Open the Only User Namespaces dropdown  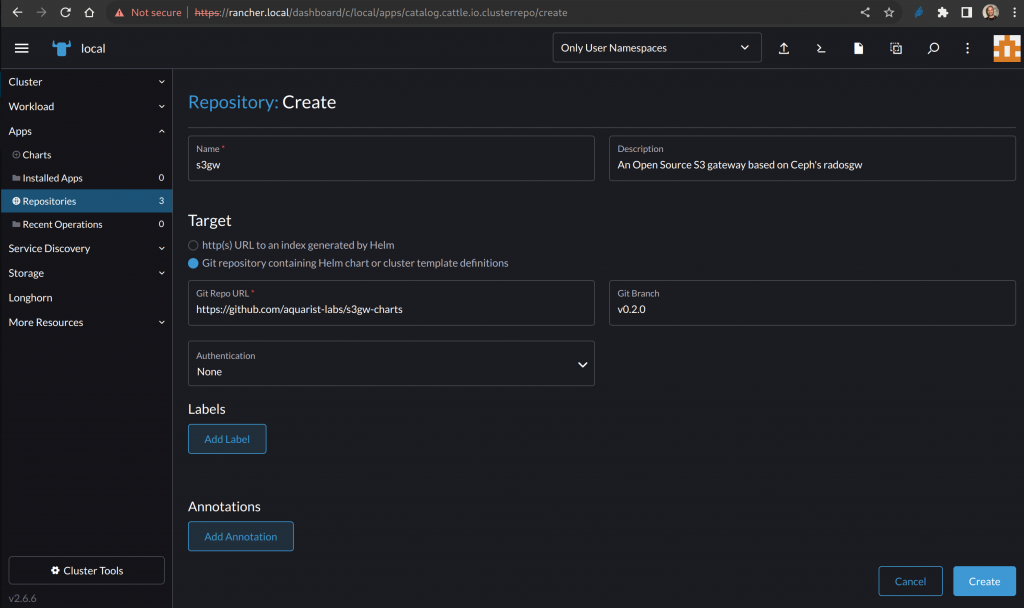[x=656, y=48]
